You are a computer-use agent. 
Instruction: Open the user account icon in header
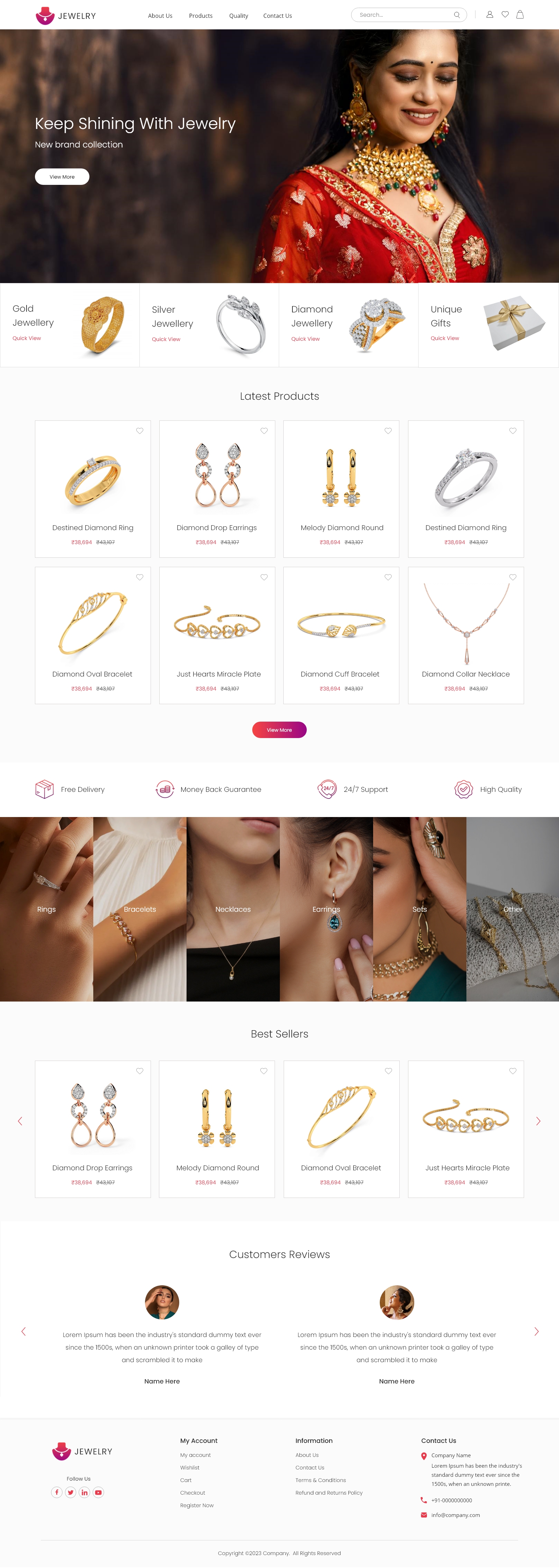click(489, 15)
